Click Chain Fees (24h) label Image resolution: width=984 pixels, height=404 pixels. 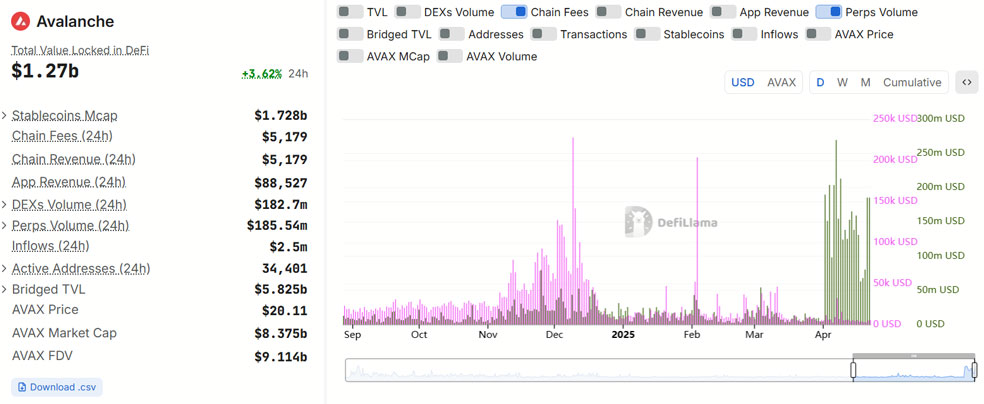62,136
